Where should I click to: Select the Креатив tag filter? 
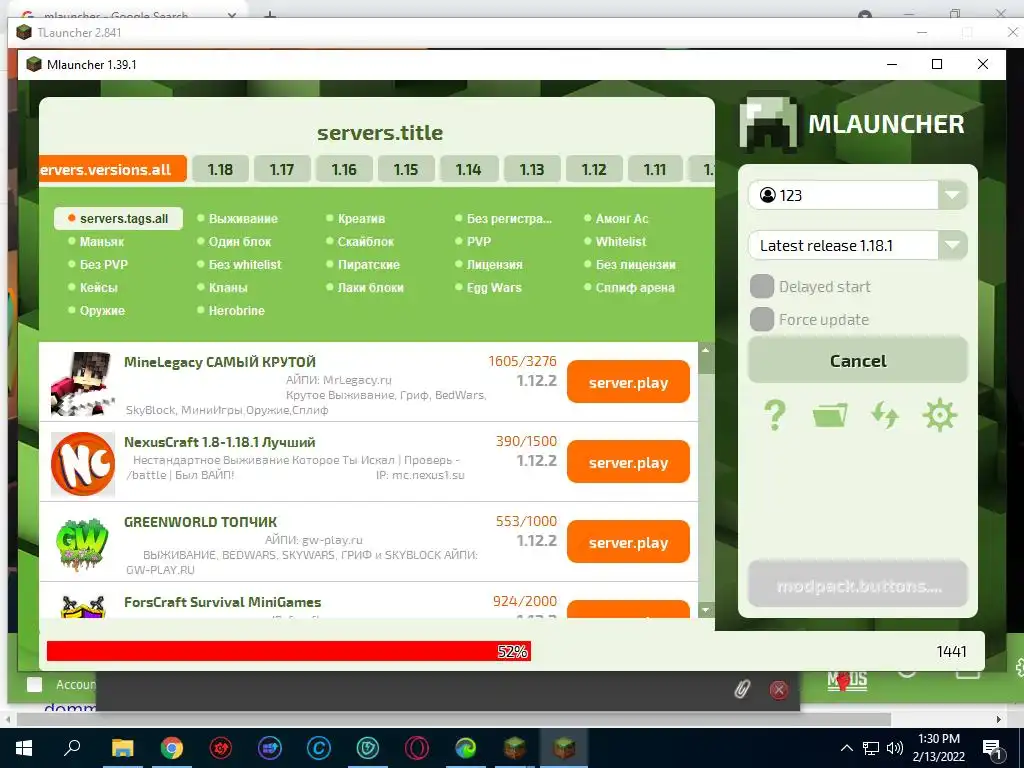click(355, 219)
